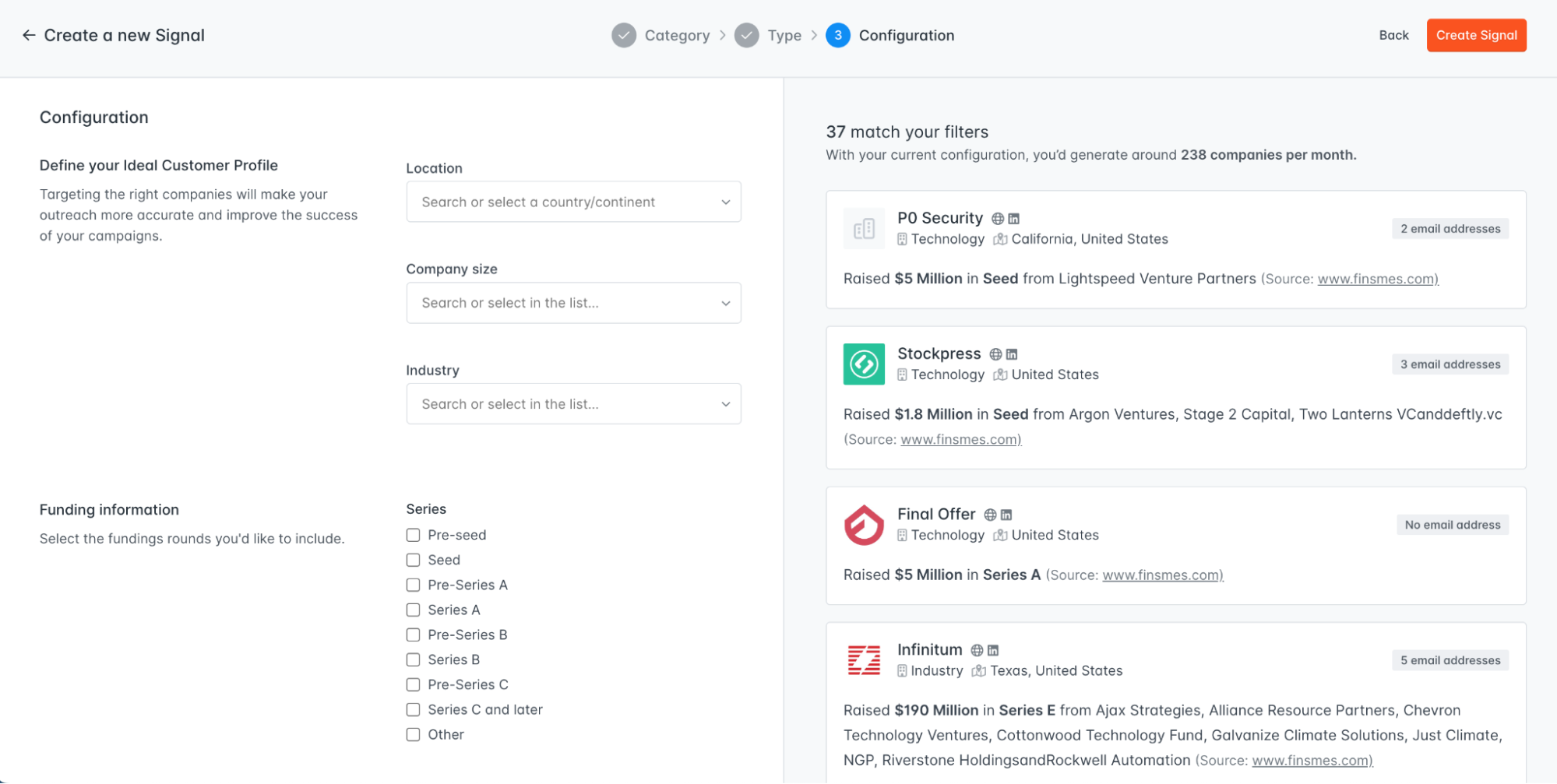Click the Location country/continent search field
The image size is (1557, 784).
(x=573, y=202)
